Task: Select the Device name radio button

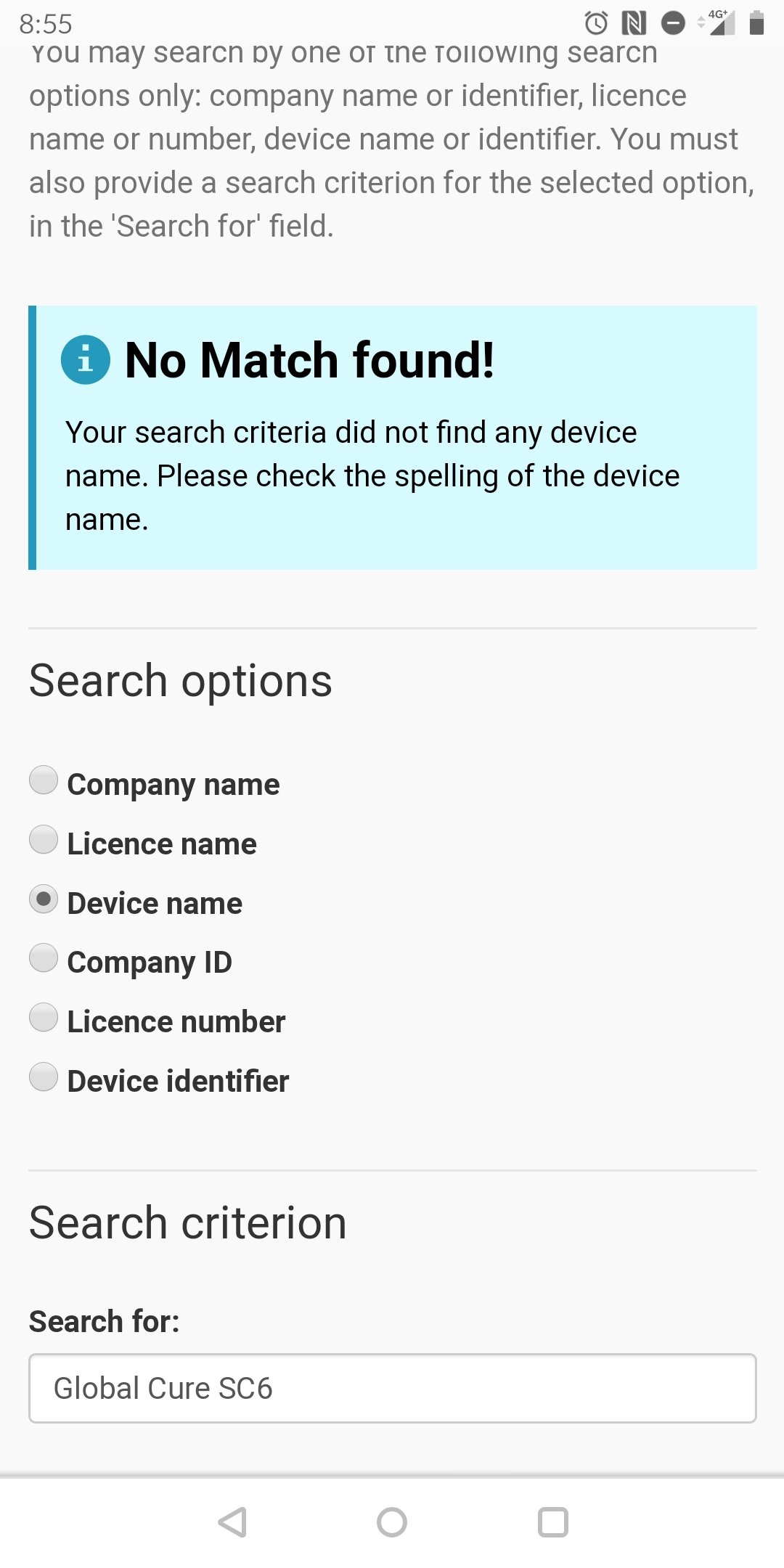Action: click(x=44, y=899)
